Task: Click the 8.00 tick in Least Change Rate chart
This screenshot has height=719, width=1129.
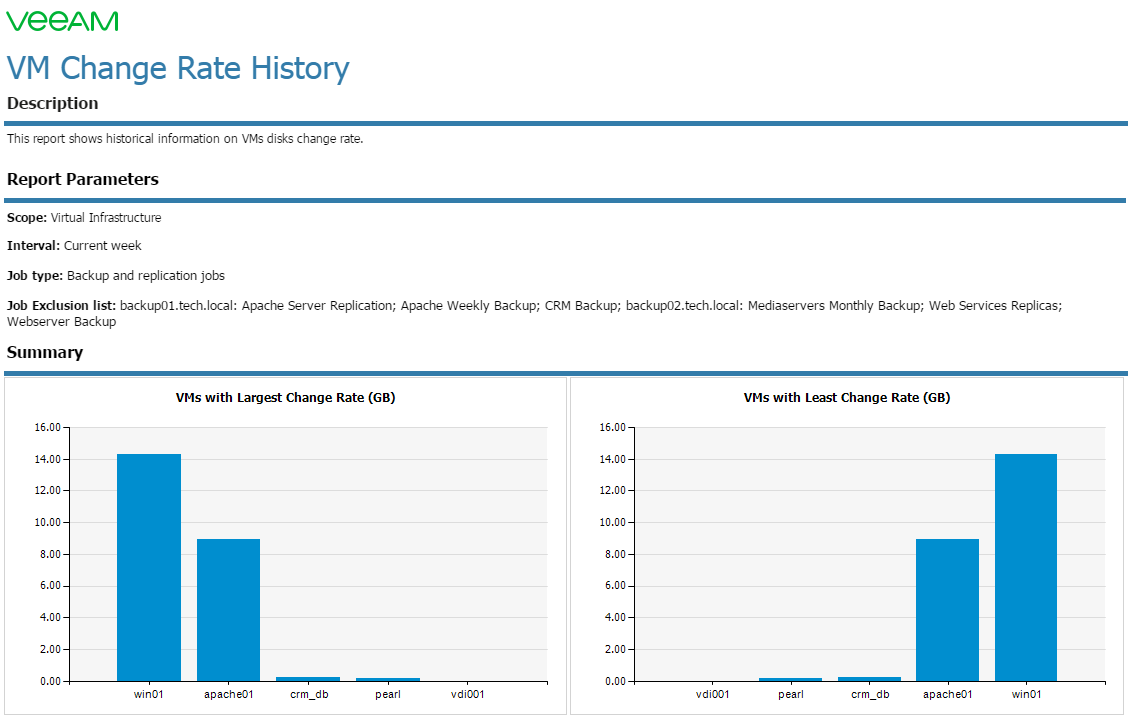Action: click(616, 554)
